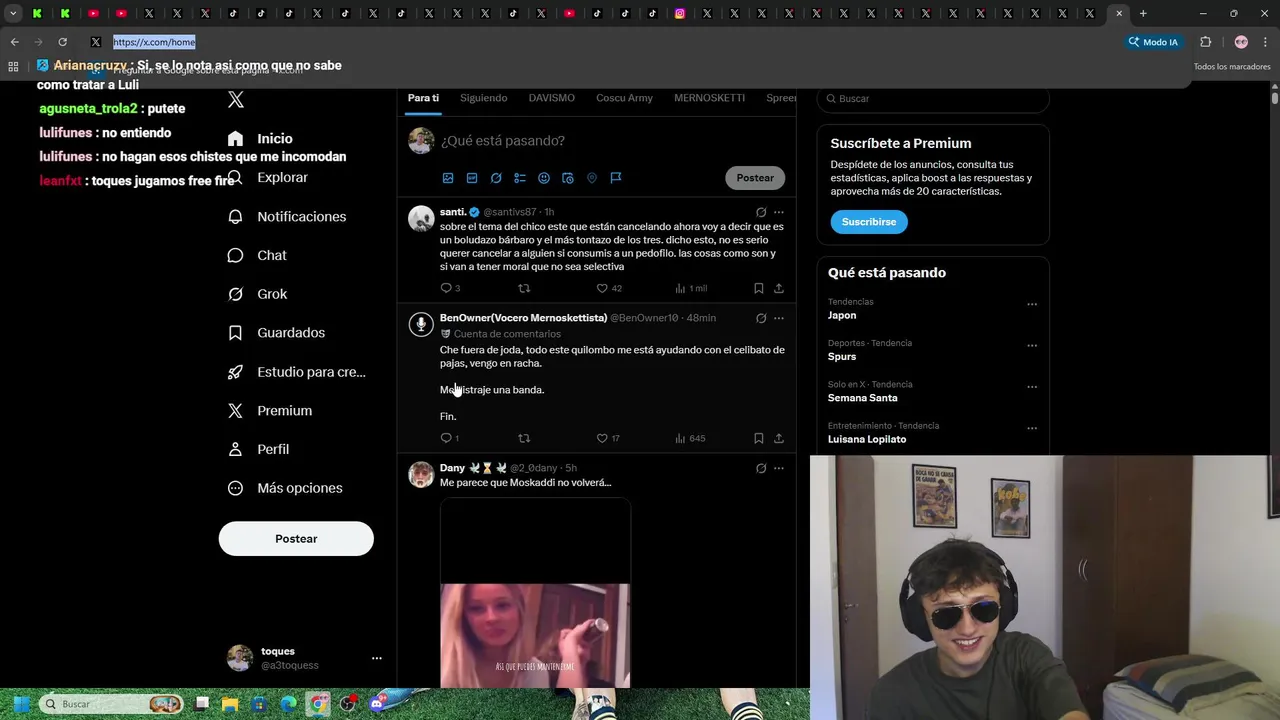Click the flag icon in composer
The width and height of the screenshot is (1280, 720).
point(616,178)
